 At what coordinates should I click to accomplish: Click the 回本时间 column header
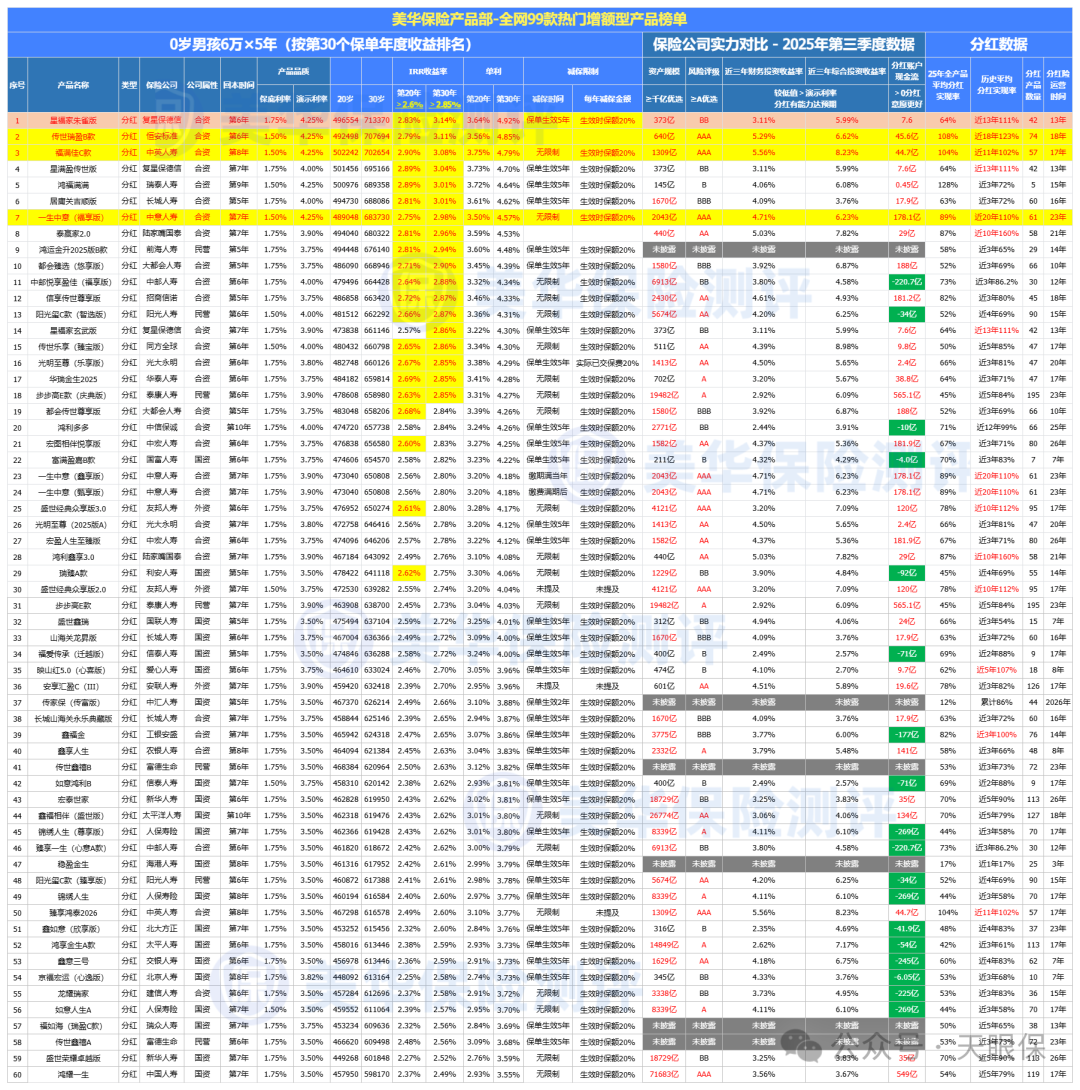click(235, 86)
